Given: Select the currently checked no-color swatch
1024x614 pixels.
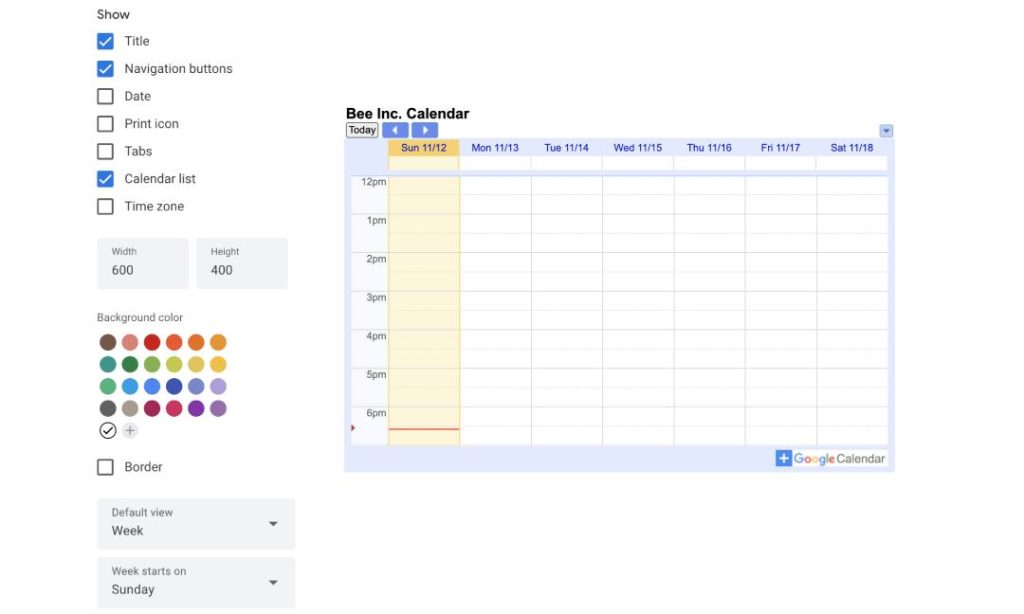Looking at the screenshot, I should (x=108, y=430).
